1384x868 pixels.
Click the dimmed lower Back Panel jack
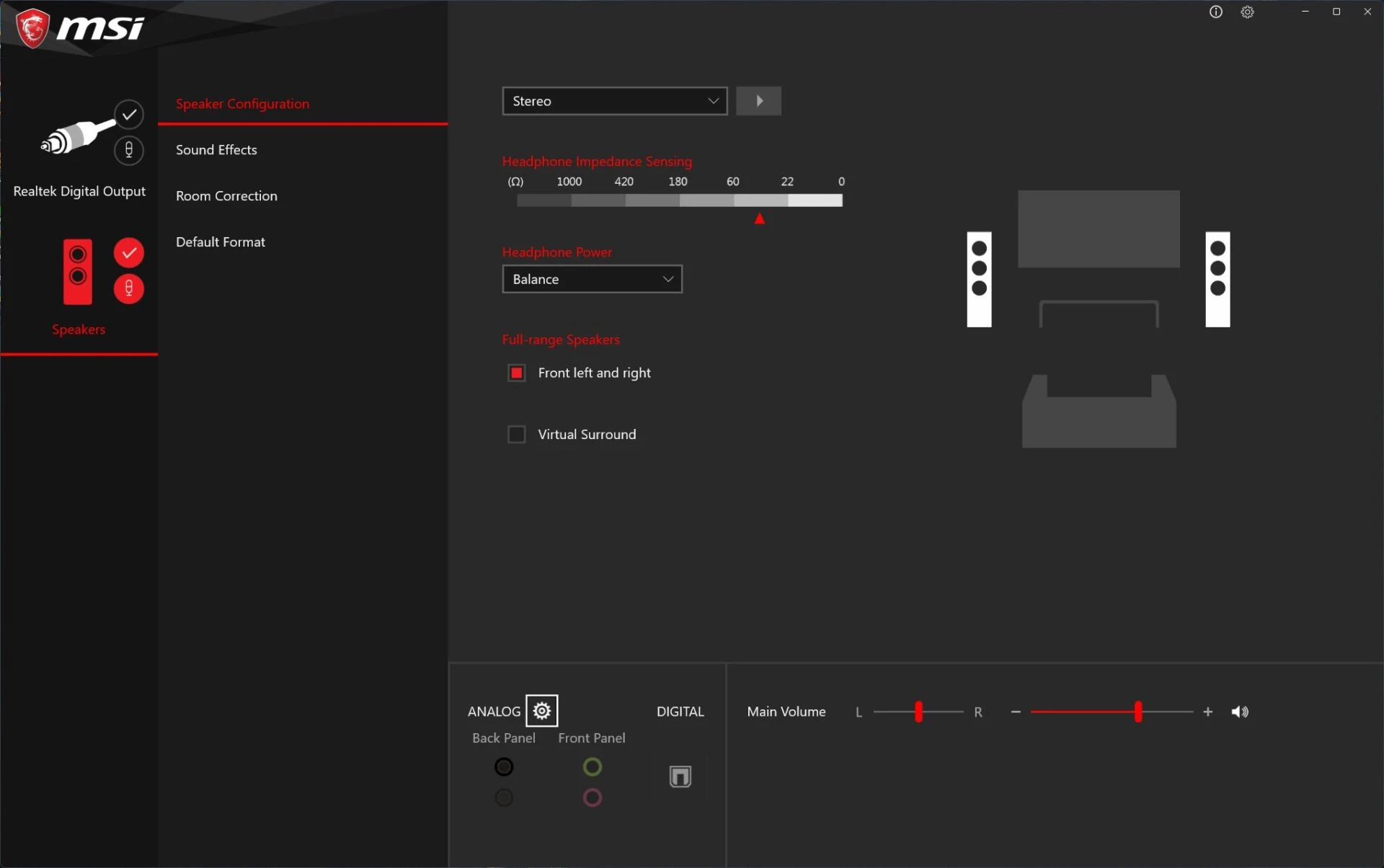pos(504,798)
